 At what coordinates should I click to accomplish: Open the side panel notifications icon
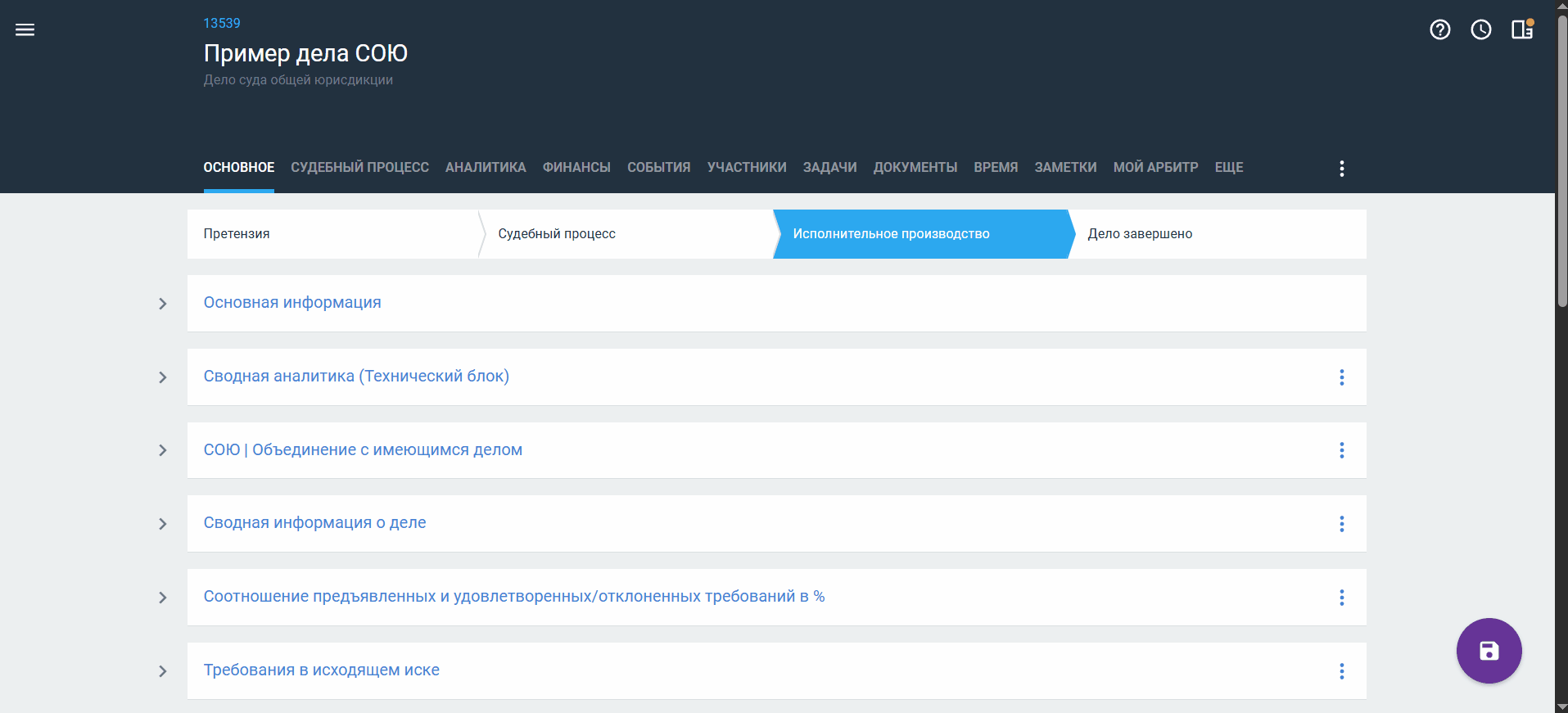pyautogui.click(x=1522, y=30)
